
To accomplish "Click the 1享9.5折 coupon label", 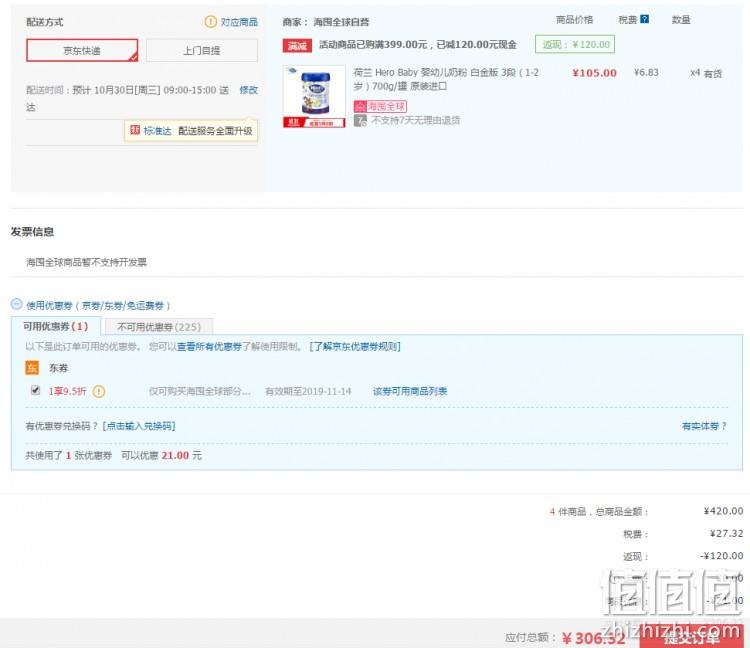I will click(67, 391).
